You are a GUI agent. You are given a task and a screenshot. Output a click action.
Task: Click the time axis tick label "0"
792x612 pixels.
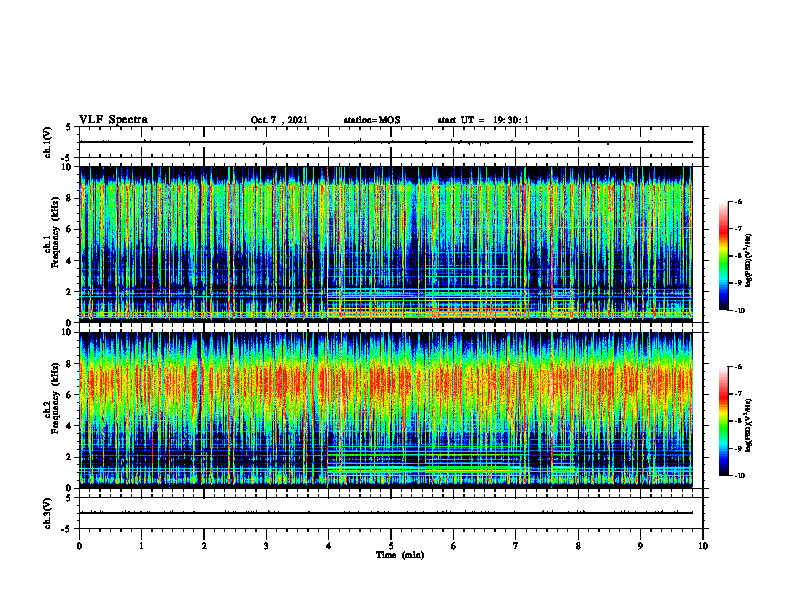point(79,546)
